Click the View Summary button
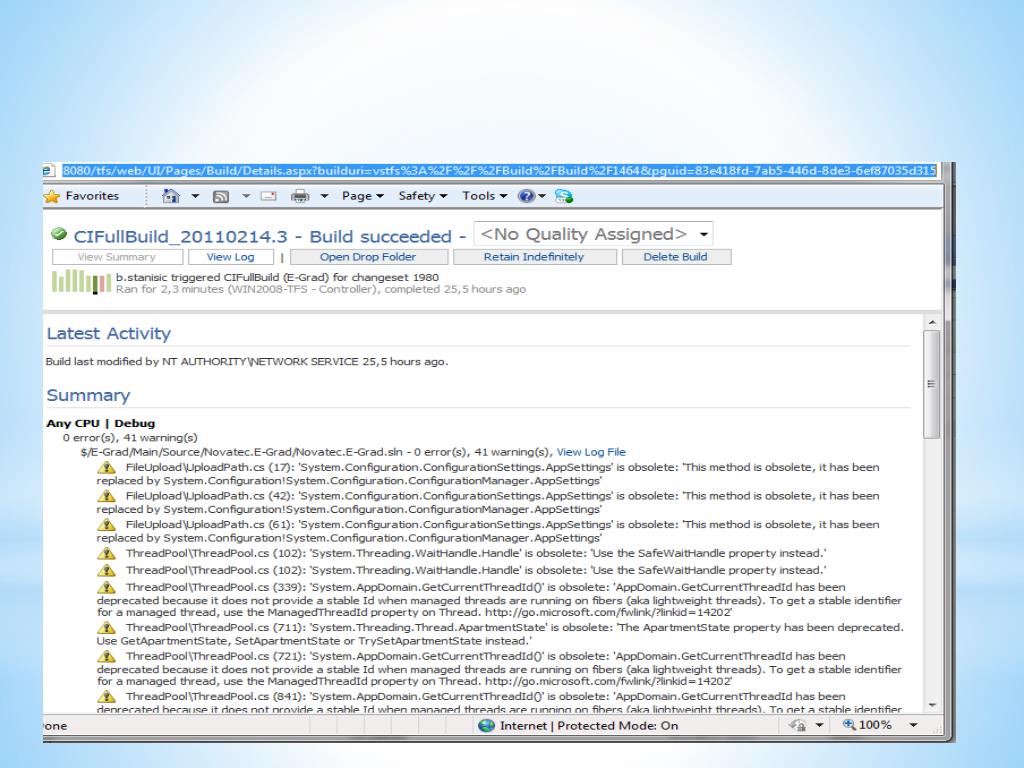This screenshot has width=1024, height=768. coord(117,257)
